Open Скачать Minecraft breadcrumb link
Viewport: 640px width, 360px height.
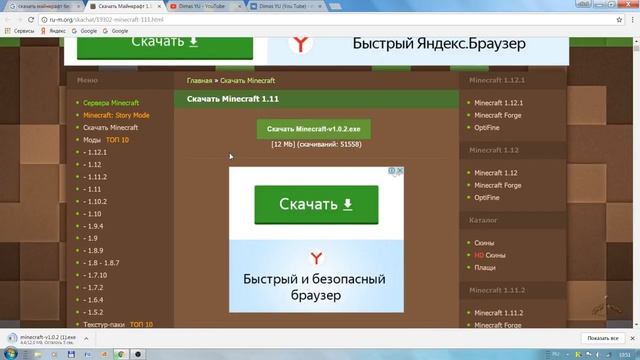pyautogui.click(x=247, y=81)
